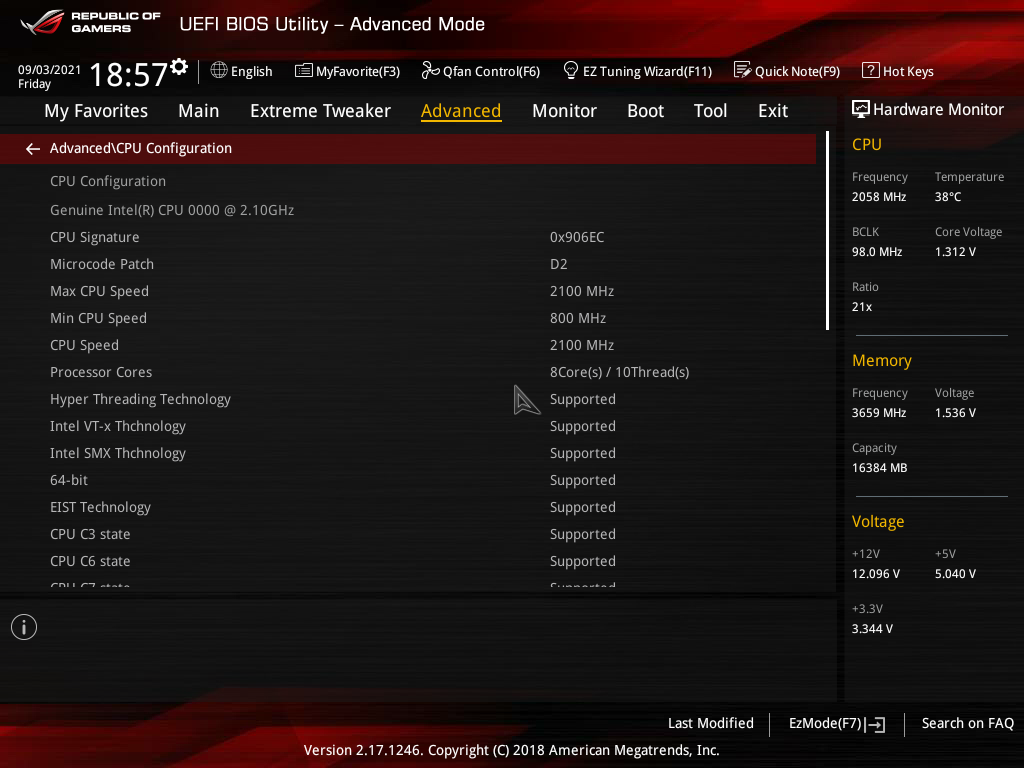Image resolution: width=1024 pixels, height=768 pixels.
Task: View Last Modified settings
Action: point(711,724)
